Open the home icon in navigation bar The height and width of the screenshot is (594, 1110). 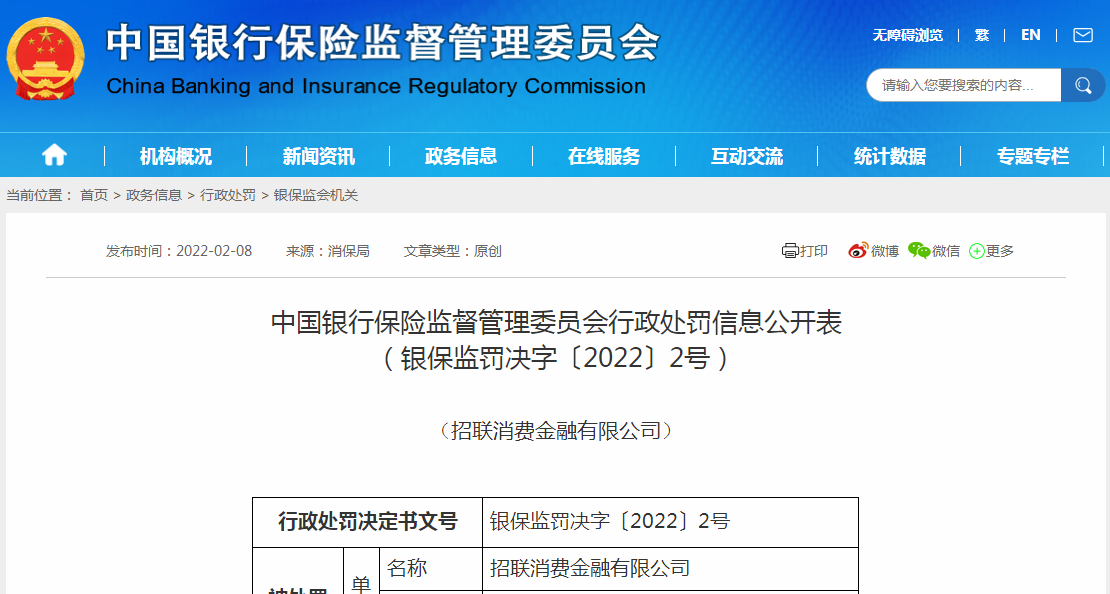coord(55,155)
